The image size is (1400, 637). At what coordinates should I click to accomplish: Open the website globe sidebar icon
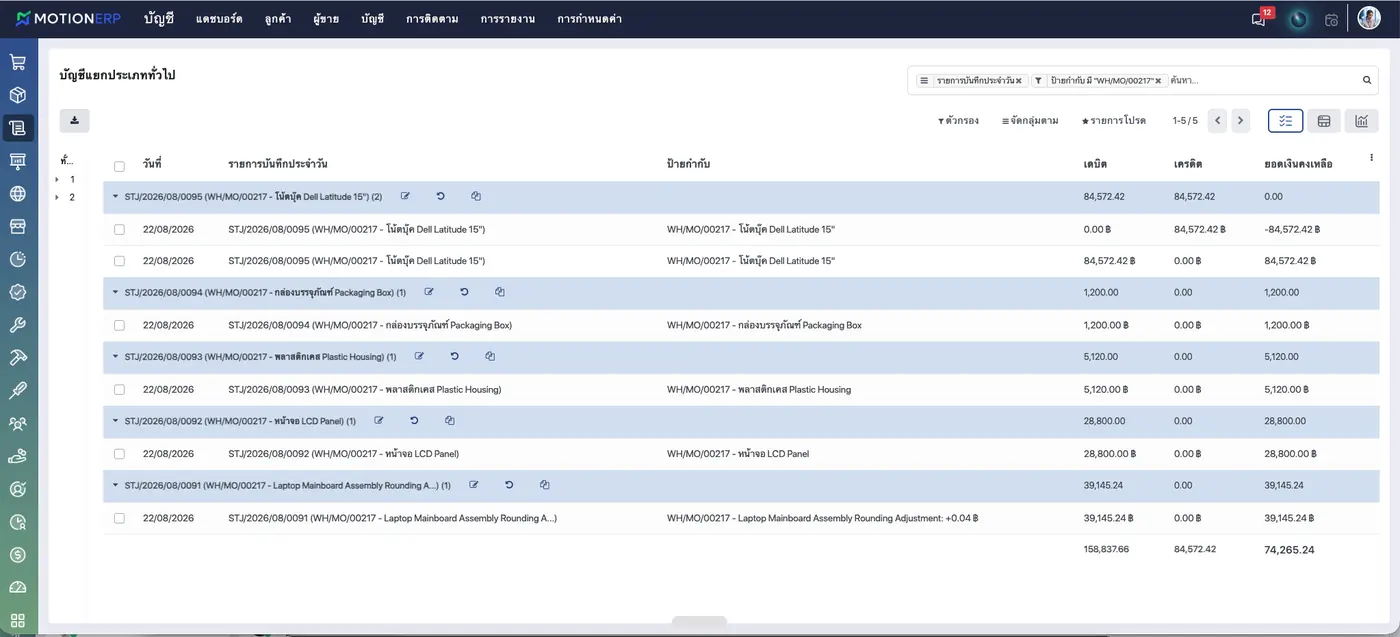coord(18,193)
